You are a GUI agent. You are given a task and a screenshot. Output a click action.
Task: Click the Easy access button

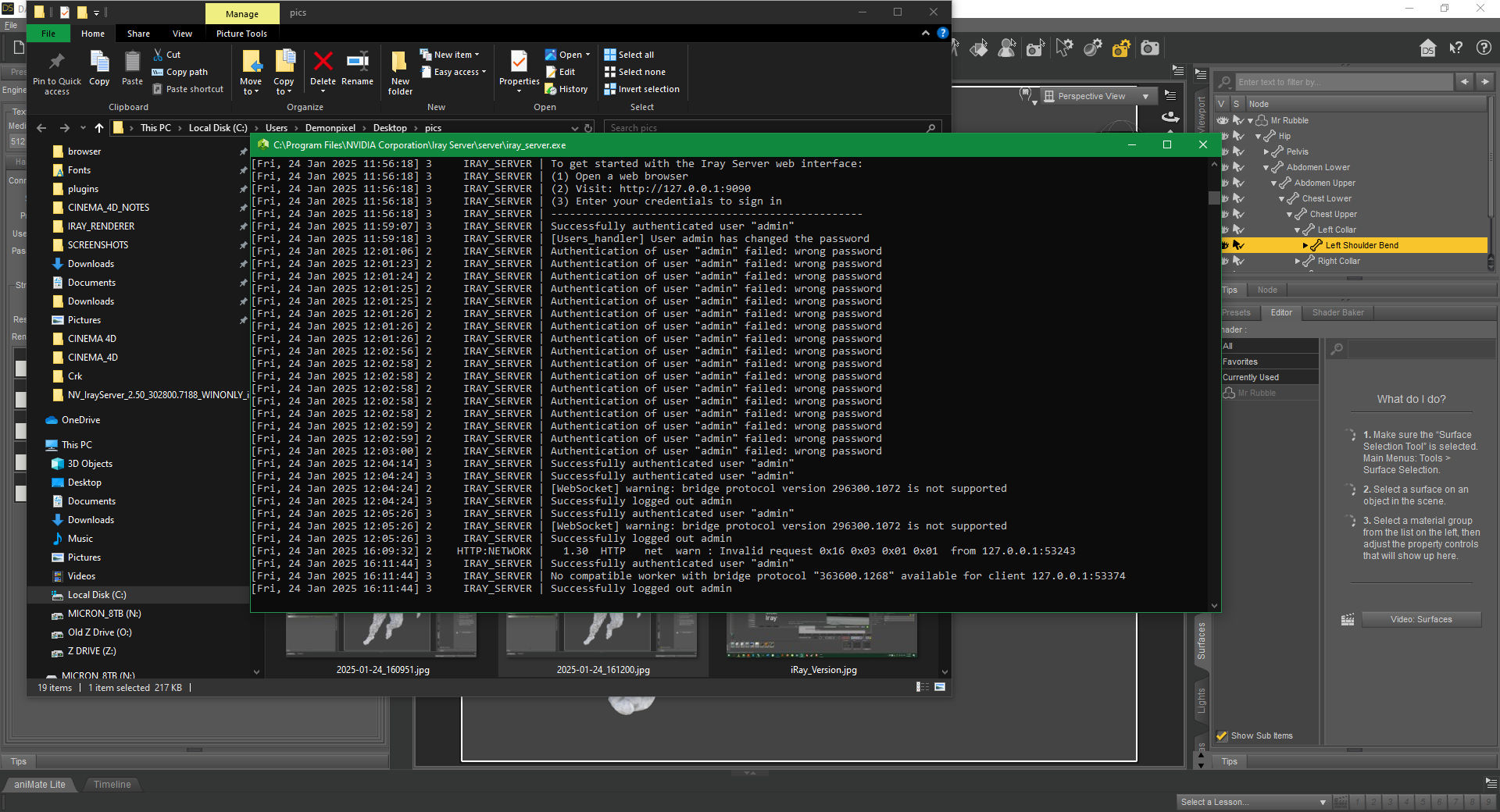point(454,72)
